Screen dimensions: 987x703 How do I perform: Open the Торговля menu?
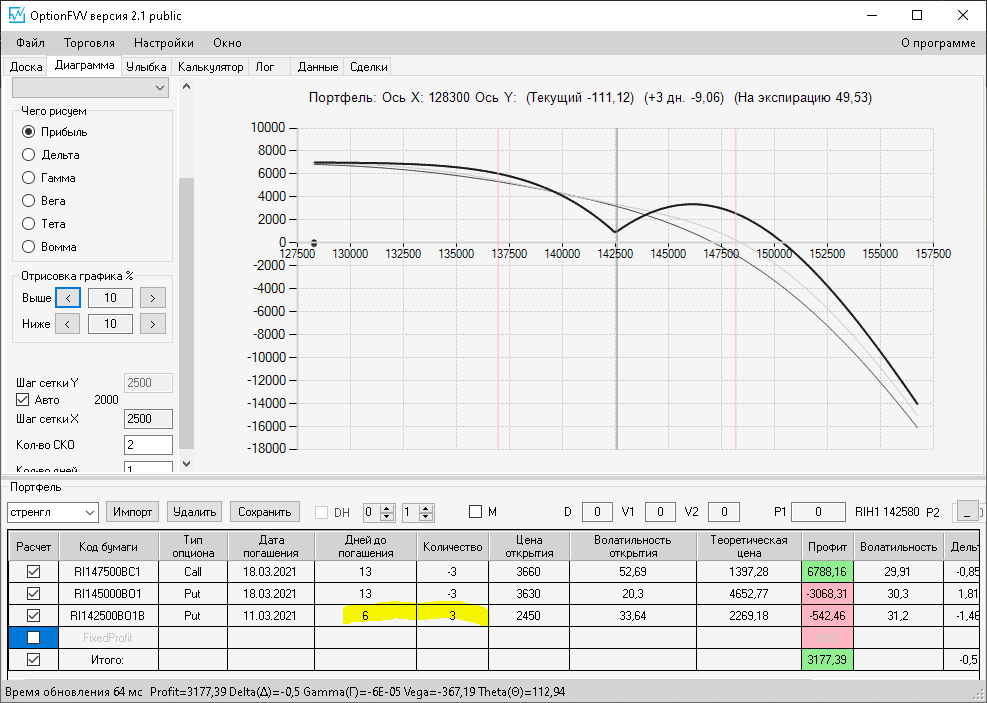click(x=89, y=43)
